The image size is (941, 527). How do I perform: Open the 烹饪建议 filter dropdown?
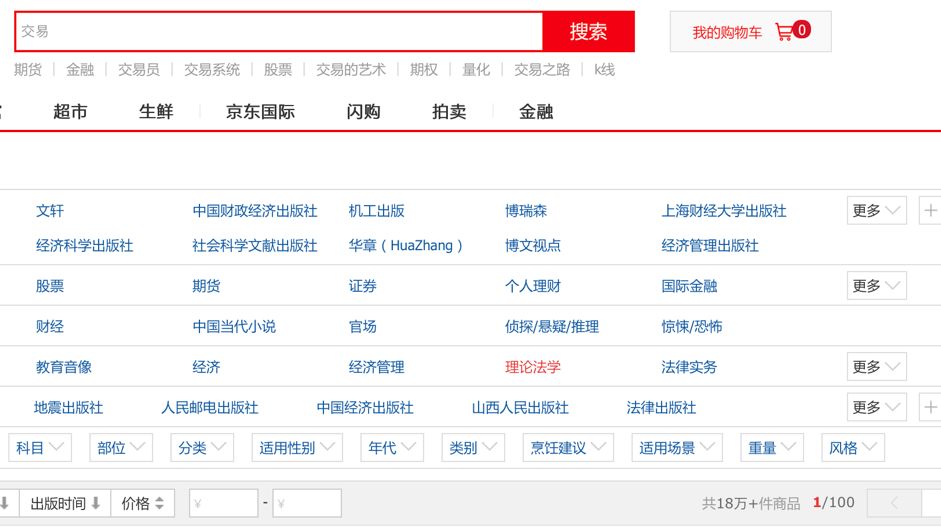568,448
